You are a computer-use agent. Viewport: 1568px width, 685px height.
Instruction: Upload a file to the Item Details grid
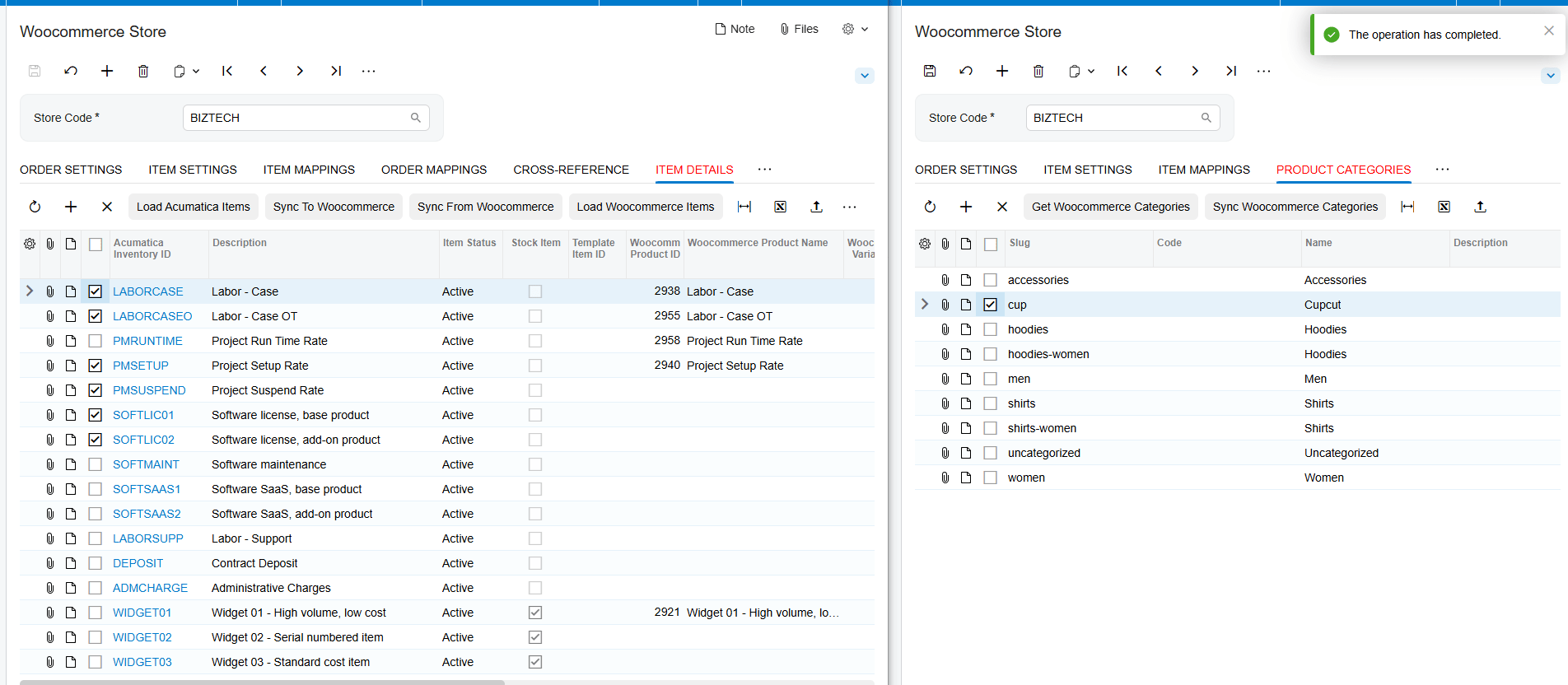pos(817,207)
